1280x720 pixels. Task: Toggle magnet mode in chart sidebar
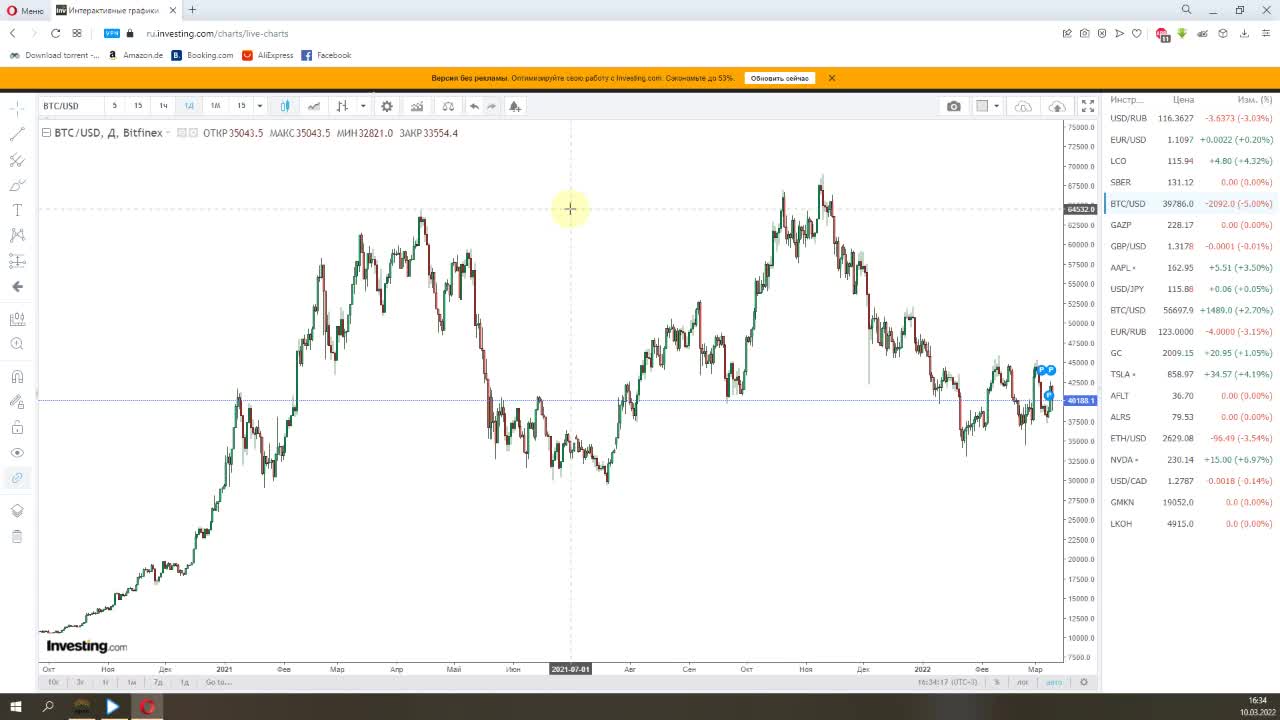17,377
